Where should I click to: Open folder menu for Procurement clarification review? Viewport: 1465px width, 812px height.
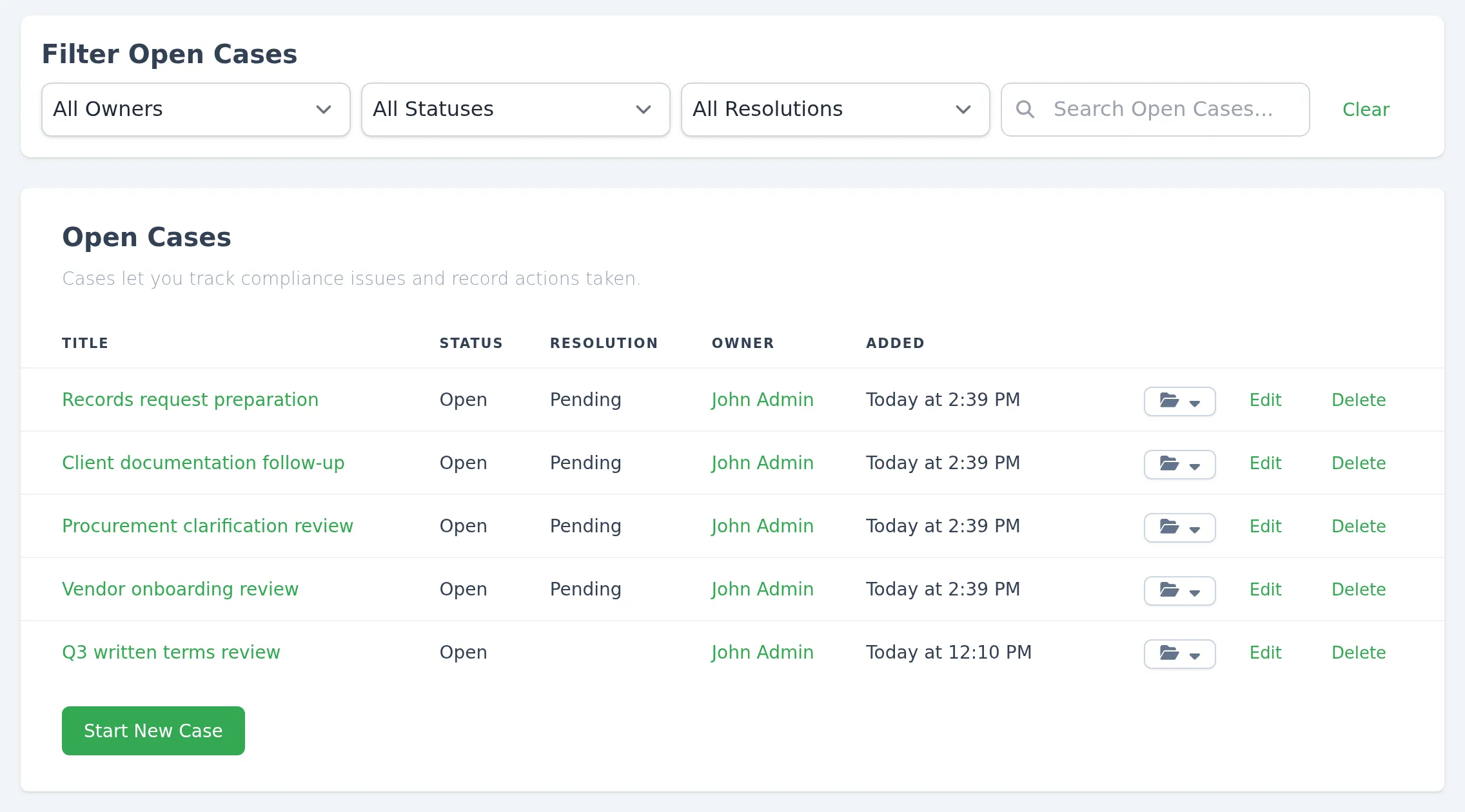1179,527
